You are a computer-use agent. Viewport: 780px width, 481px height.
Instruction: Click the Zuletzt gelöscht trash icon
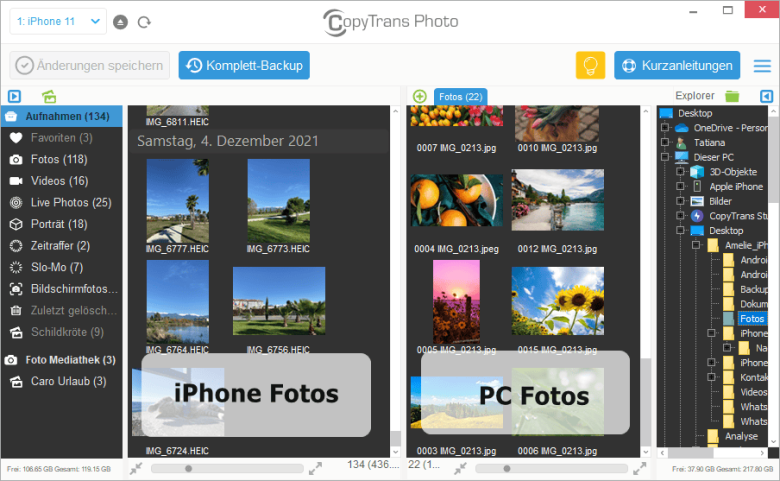[16, 310]
